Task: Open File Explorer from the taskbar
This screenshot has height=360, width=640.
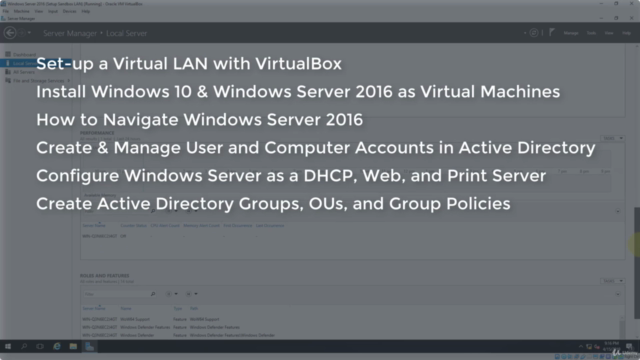Action: pyautogui.click(x=73, y=347)
